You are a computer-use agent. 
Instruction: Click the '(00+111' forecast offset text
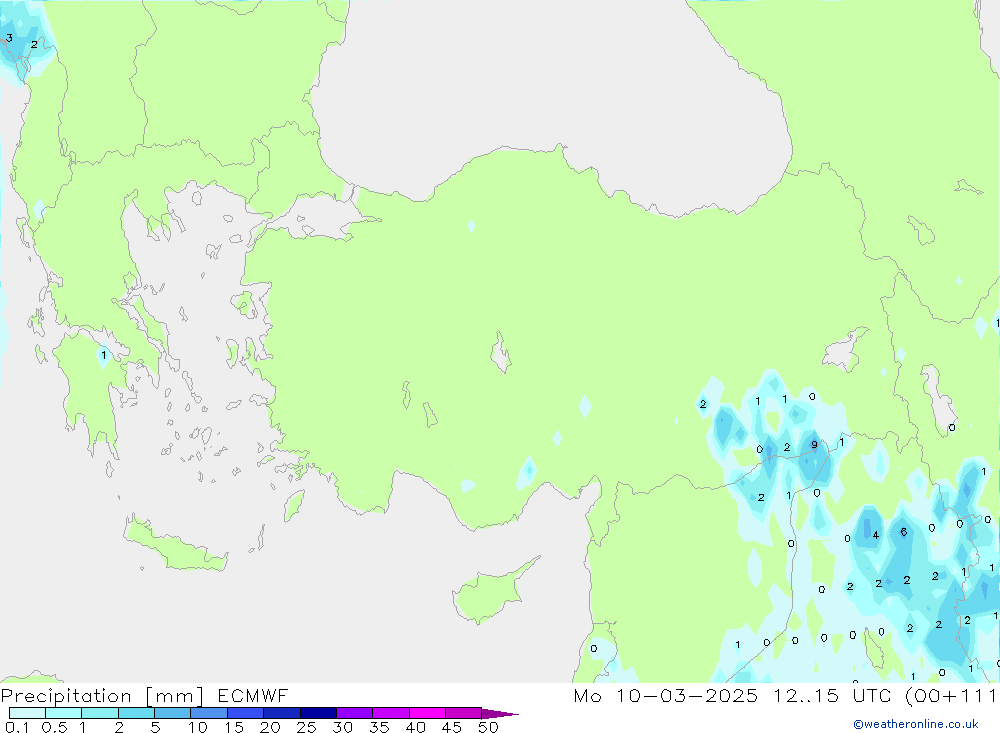coord(952,695)
